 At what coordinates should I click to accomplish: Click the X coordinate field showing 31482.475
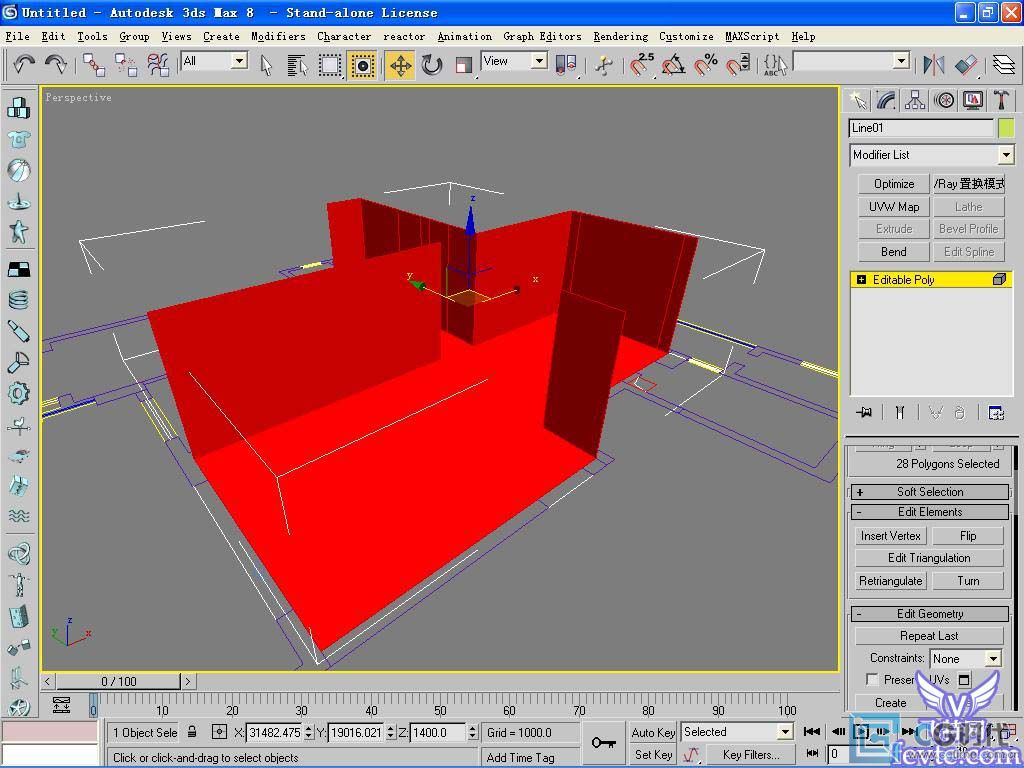click(x=275, y=733)
